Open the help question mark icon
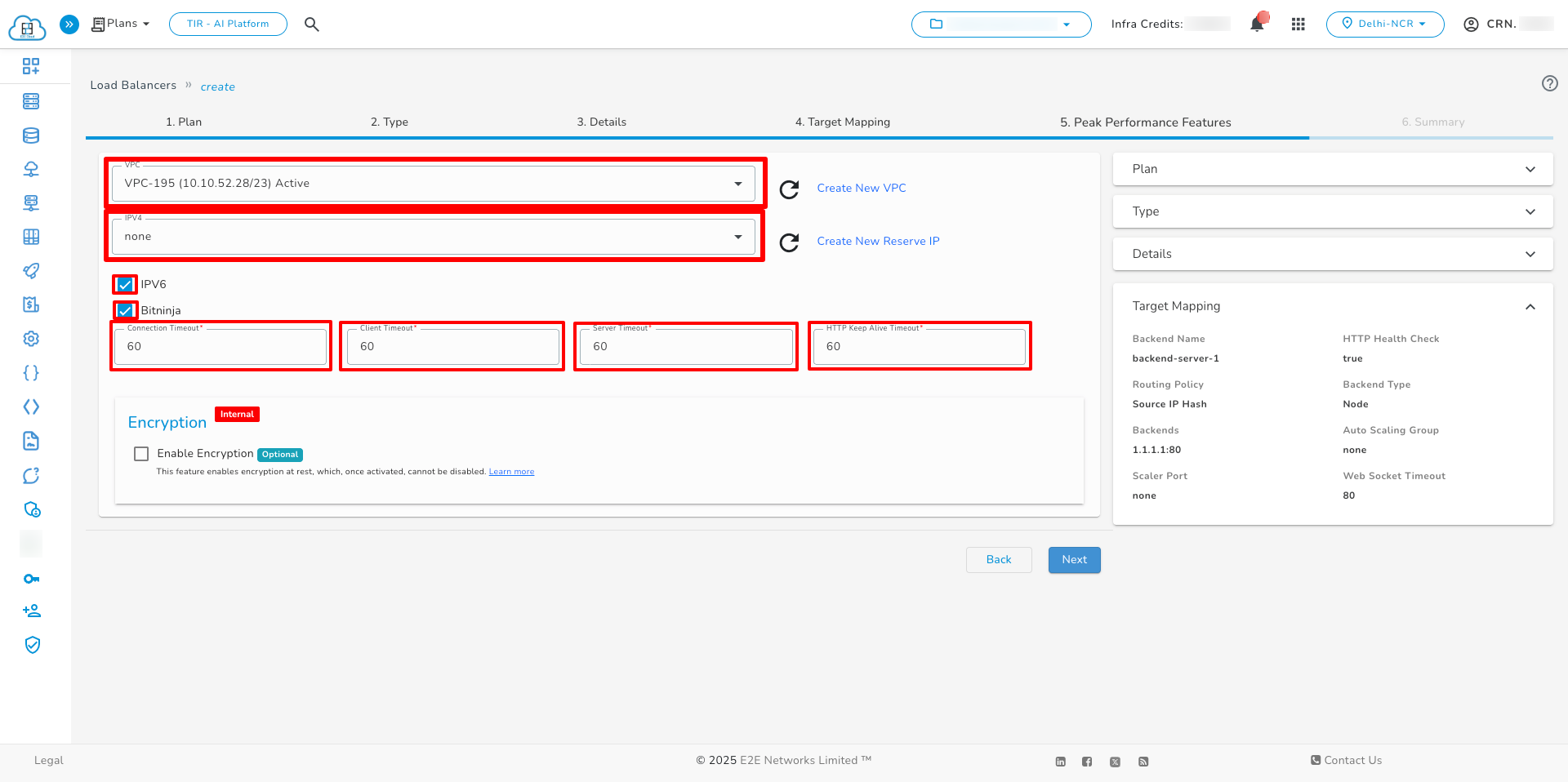1568x782 pixels. [1549, 83]
